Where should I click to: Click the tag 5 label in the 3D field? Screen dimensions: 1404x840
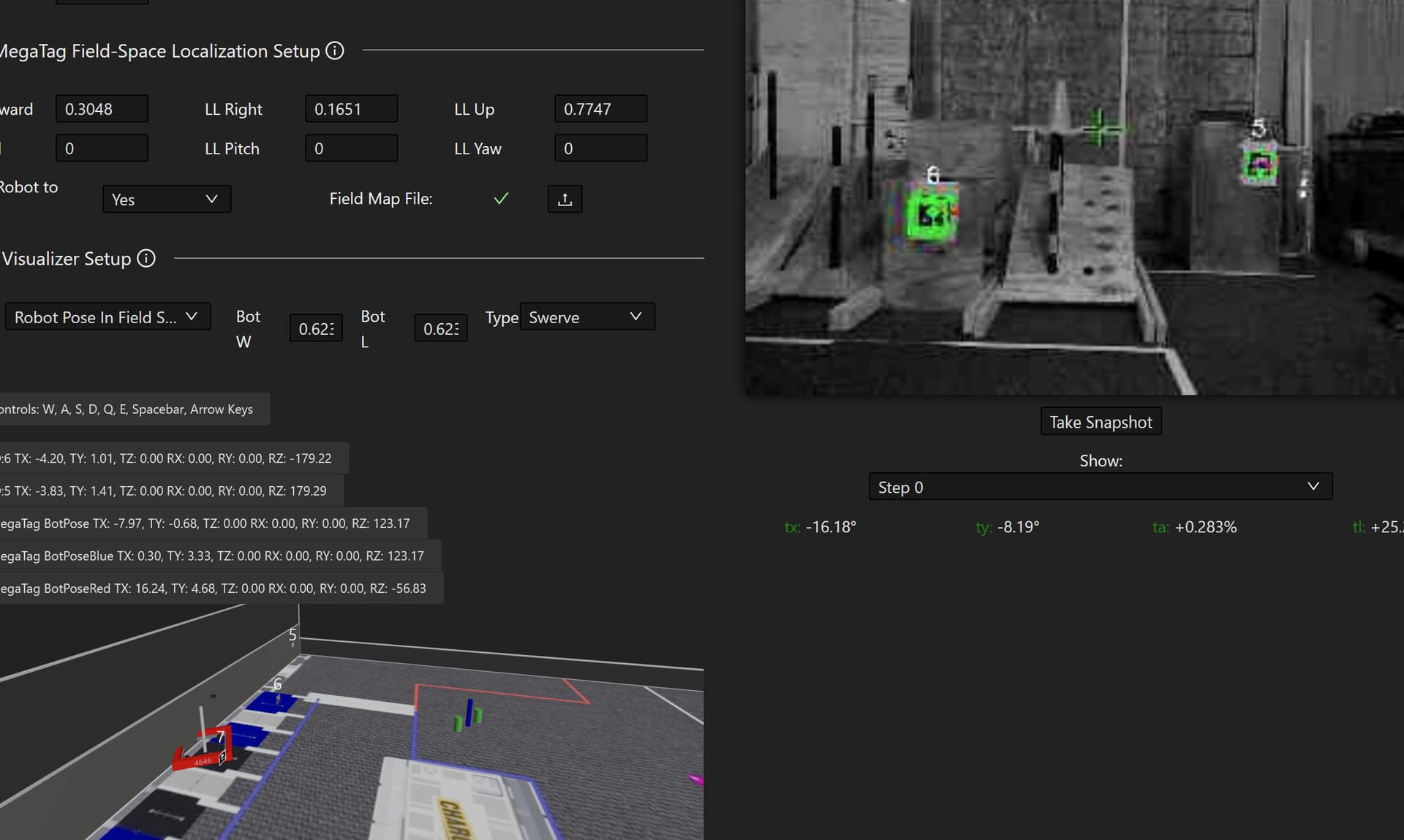coord(292,635)
